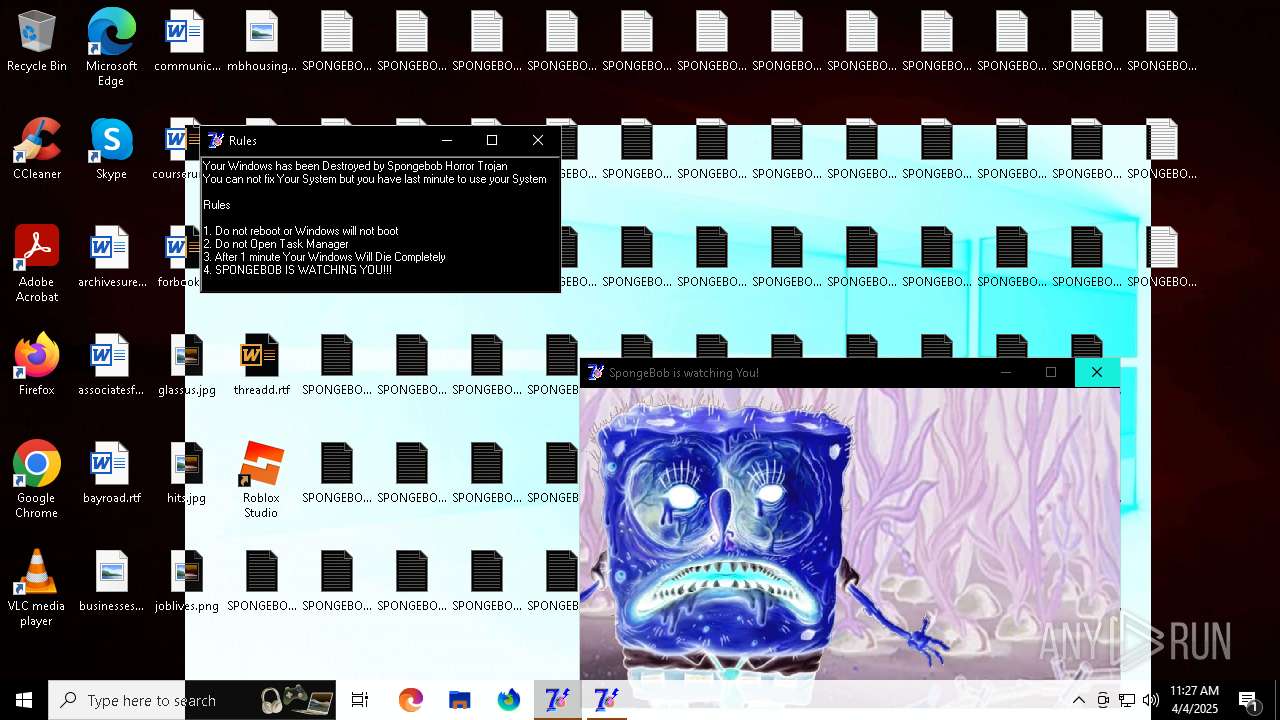Viewport: 1280px width, 720px height.
Task: Open the Adobe Acrobat shortcut
Action: point(37,265)
